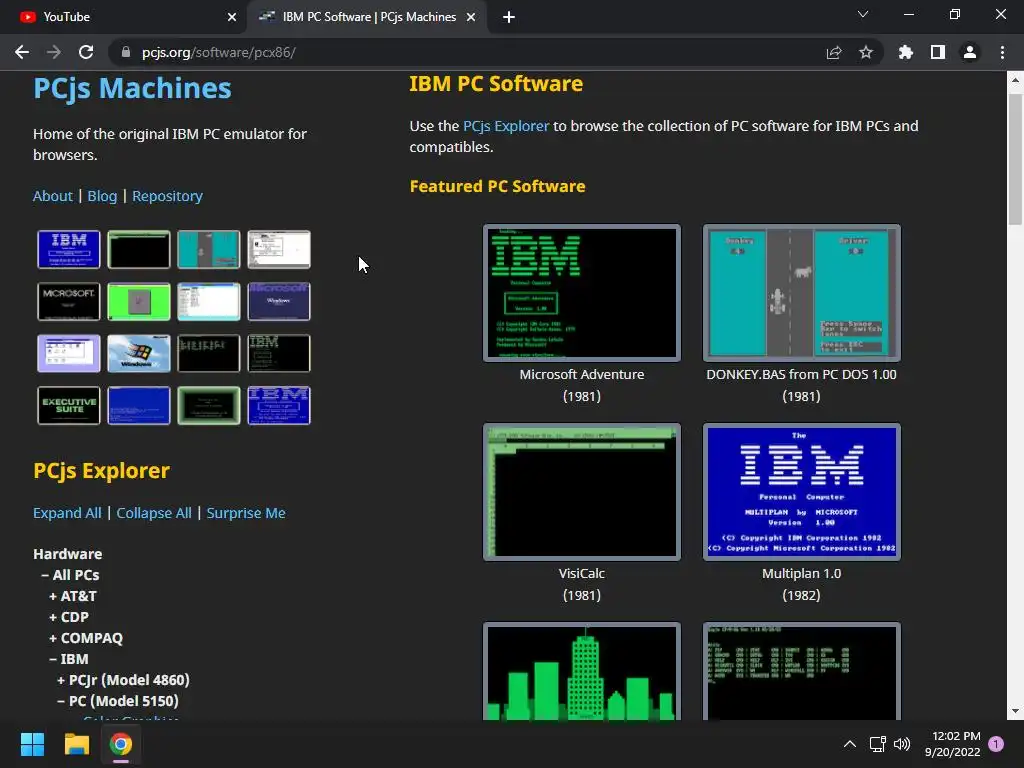Bookmark this page with star icon
The height and width of the screenshot is (768, 1024).
[x=866, y=52]
